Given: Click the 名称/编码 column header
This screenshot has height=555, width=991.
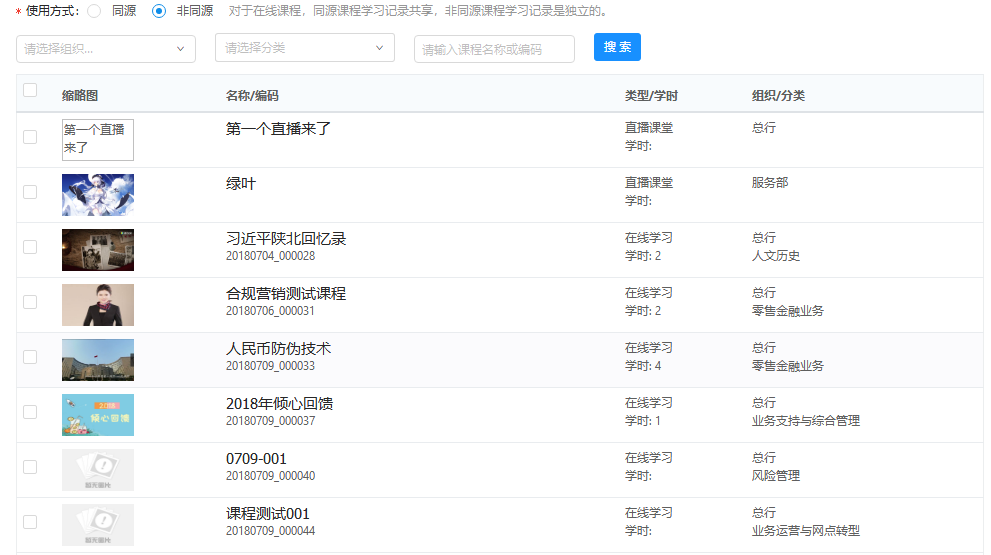Looking at the screenshot, I should coord(252,96).
